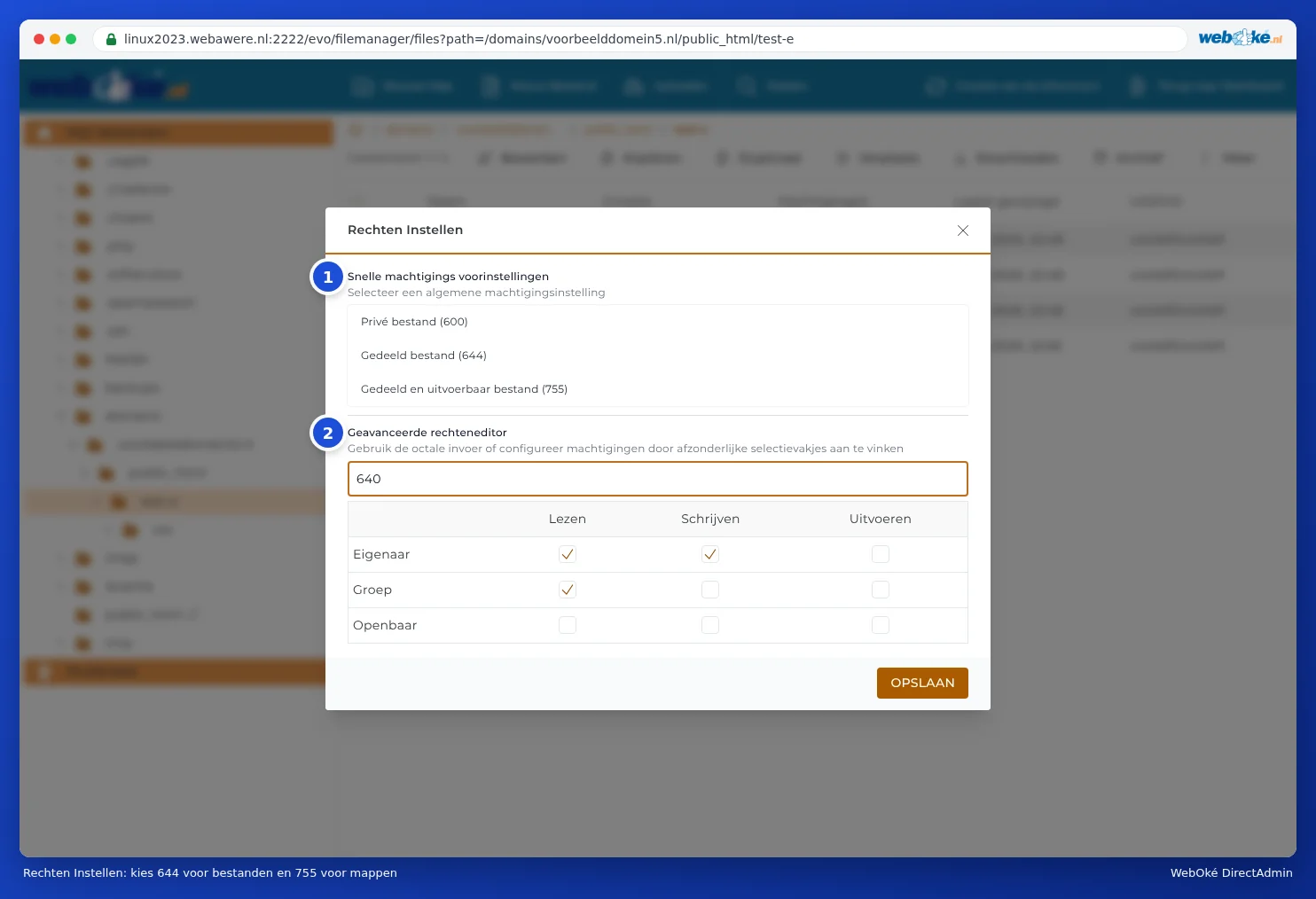Enable Eigenaar Uitvoeren checkbox
The image size is (1316, 899).
point(881,554)
